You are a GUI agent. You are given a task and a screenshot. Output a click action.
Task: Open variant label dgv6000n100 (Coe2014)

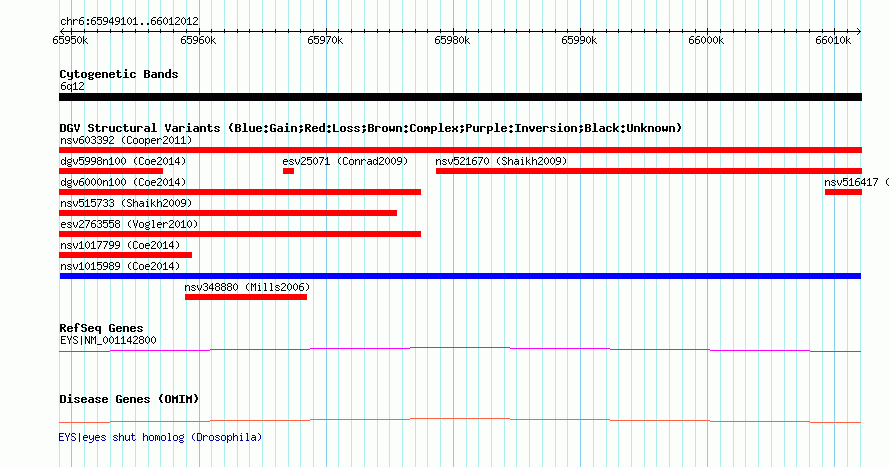[123, 182]
